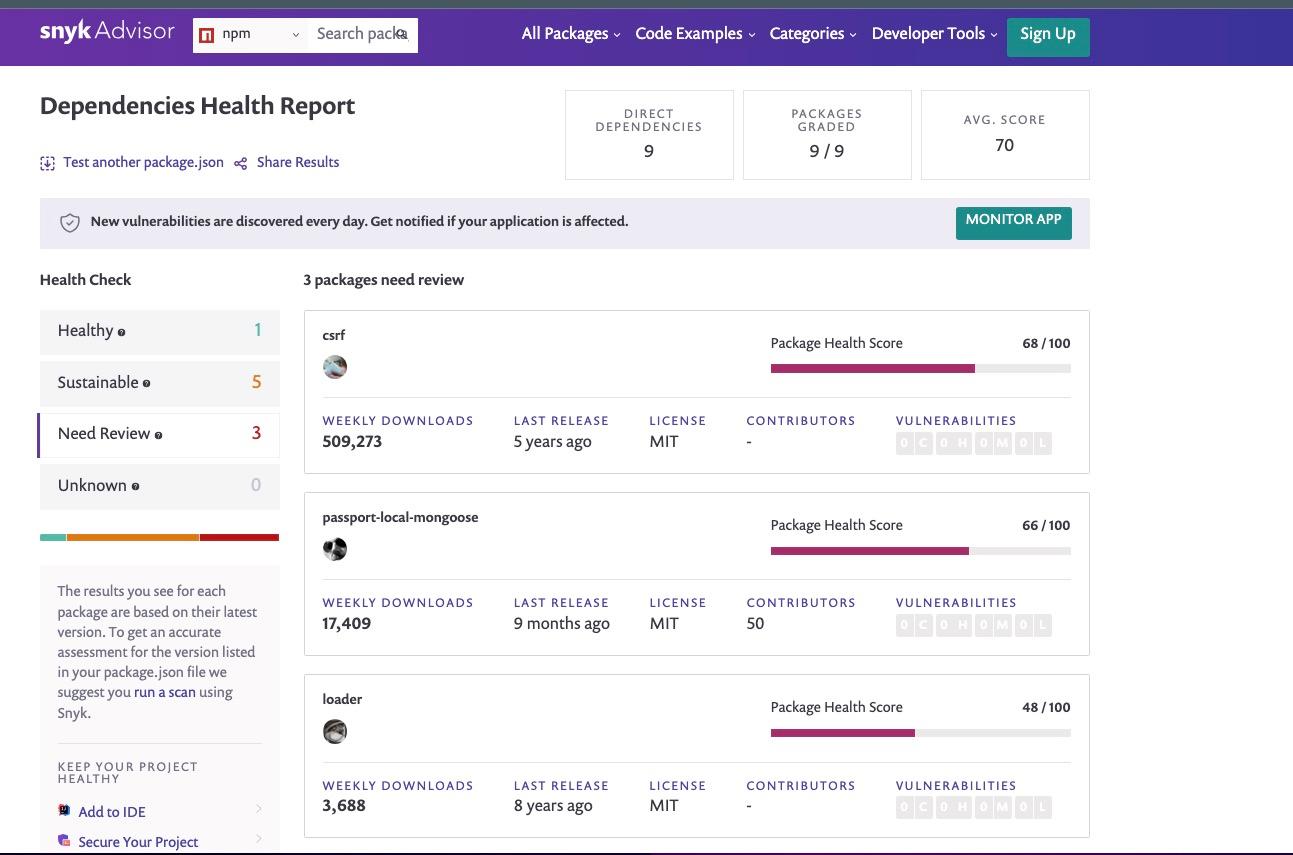Click the passport-local-mongoose maintainer avatar
This screenshot has height=855, width=1293.
point(335,549)
